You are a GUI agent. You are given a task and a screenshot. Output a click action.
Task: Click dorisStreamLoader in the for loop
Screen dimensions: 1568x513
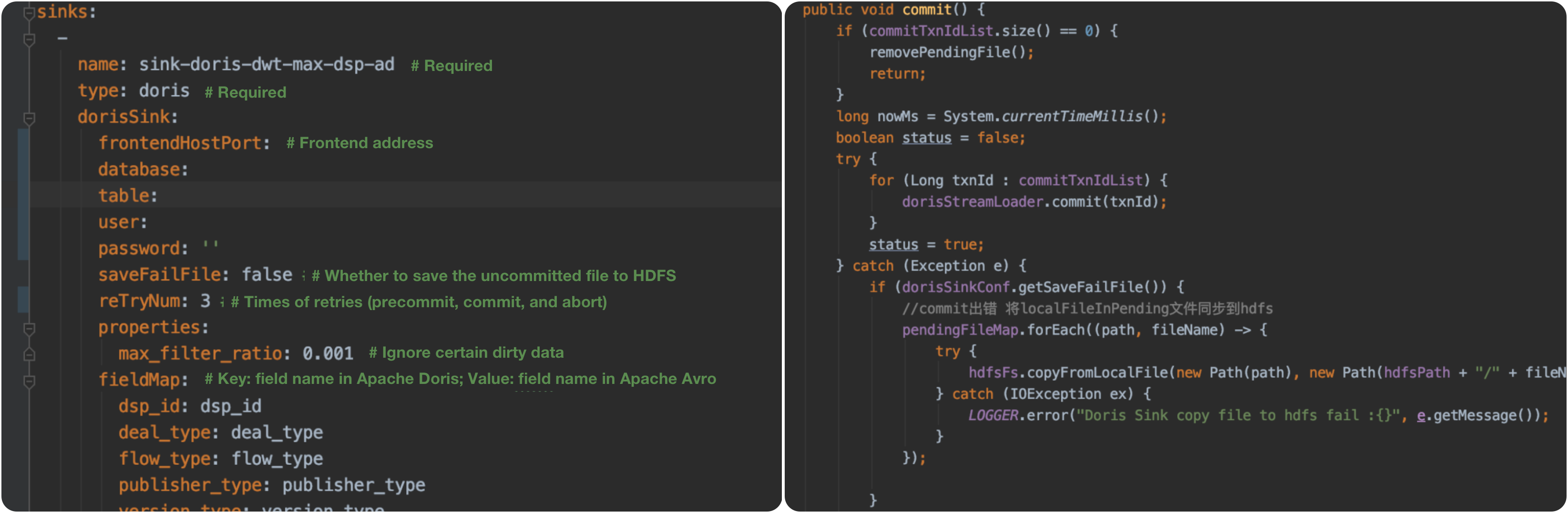pos(972,202)
